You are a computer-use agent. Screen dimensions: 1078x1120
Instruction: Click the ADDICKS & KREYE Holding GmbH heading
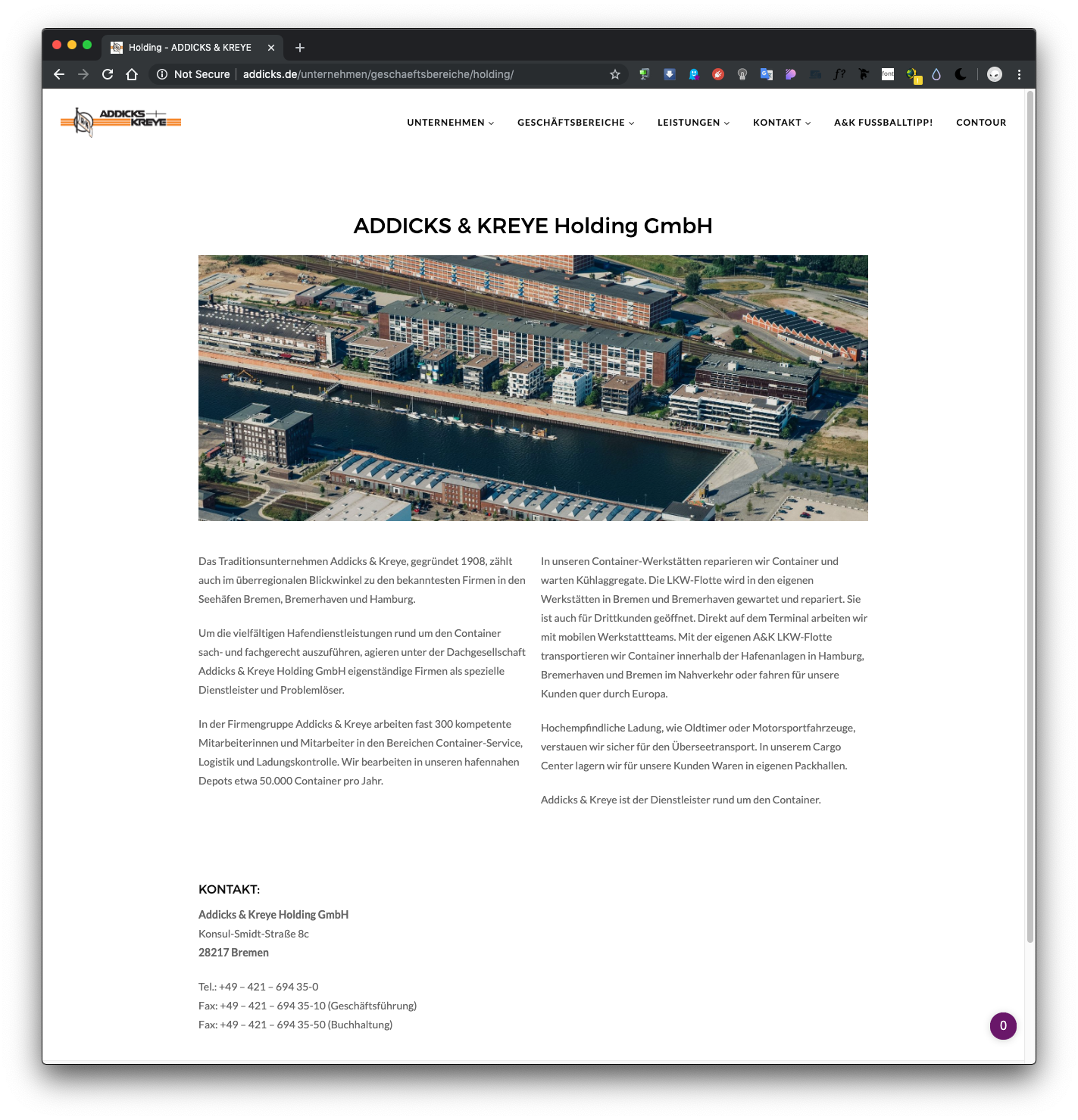[533, 226]
